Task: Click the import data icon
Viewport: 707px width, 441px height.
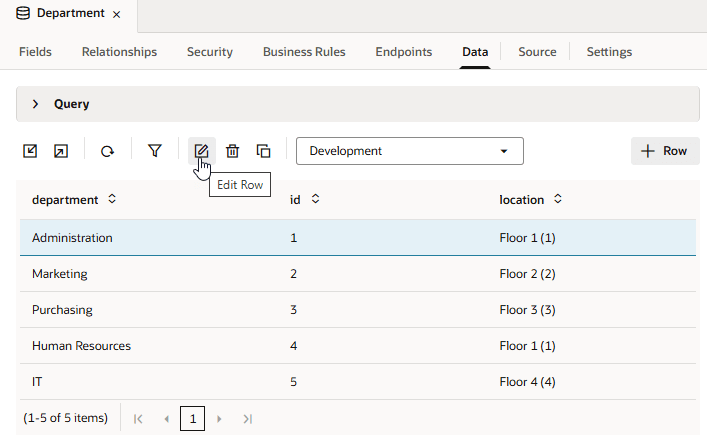Action: (31, 151)
